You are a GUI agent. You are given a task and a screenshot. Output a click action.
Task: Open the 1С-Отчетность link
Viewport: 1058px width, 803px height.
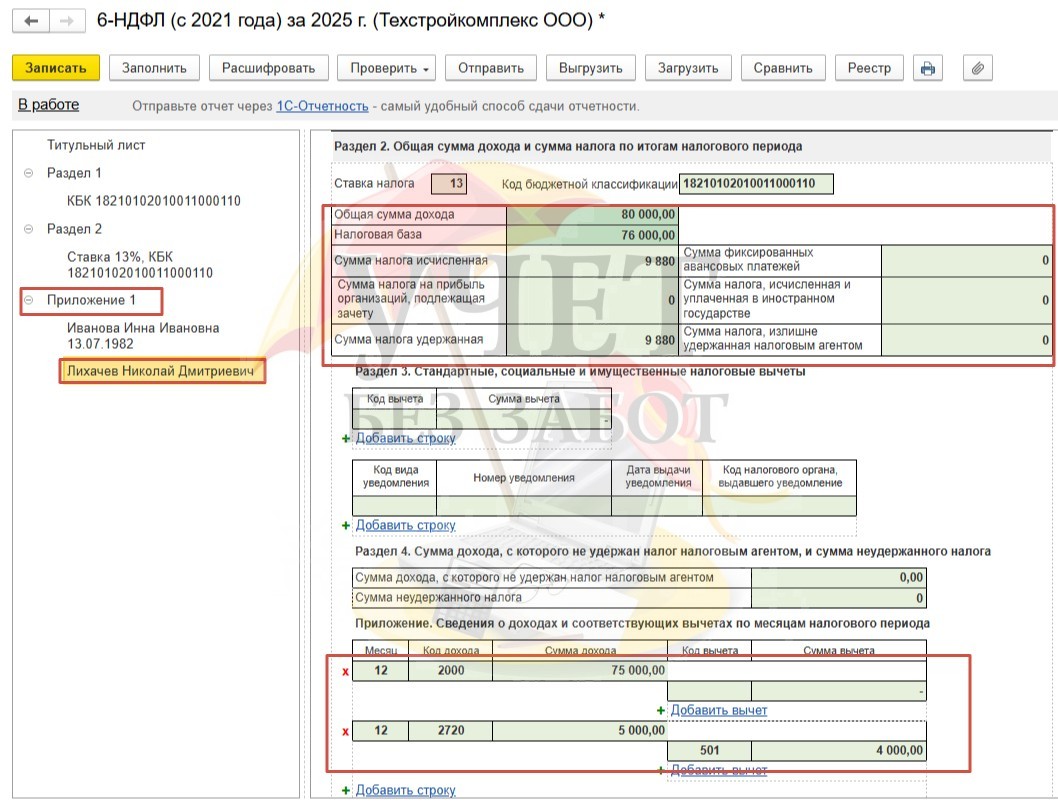(322, 106)
